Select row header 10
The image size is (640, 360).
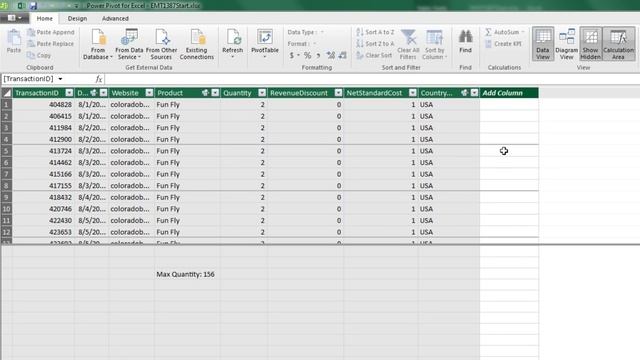point(7,209)
